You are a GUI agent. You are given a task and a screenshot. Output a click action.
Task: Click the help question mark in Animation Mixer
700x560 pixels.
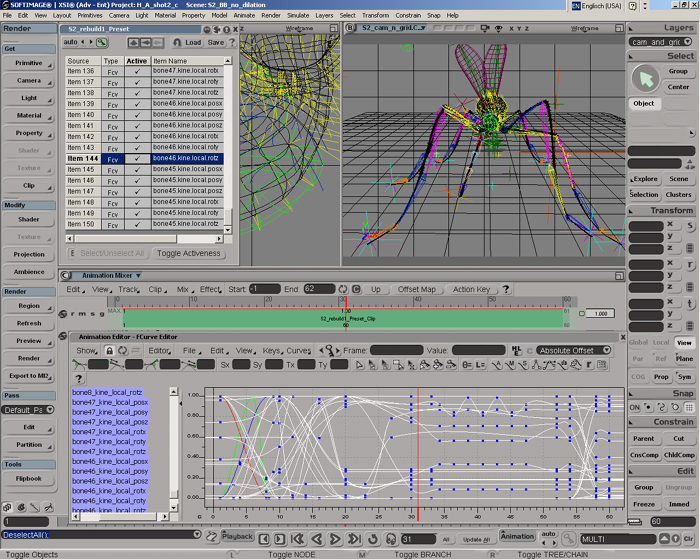click(x=506, y=289)
